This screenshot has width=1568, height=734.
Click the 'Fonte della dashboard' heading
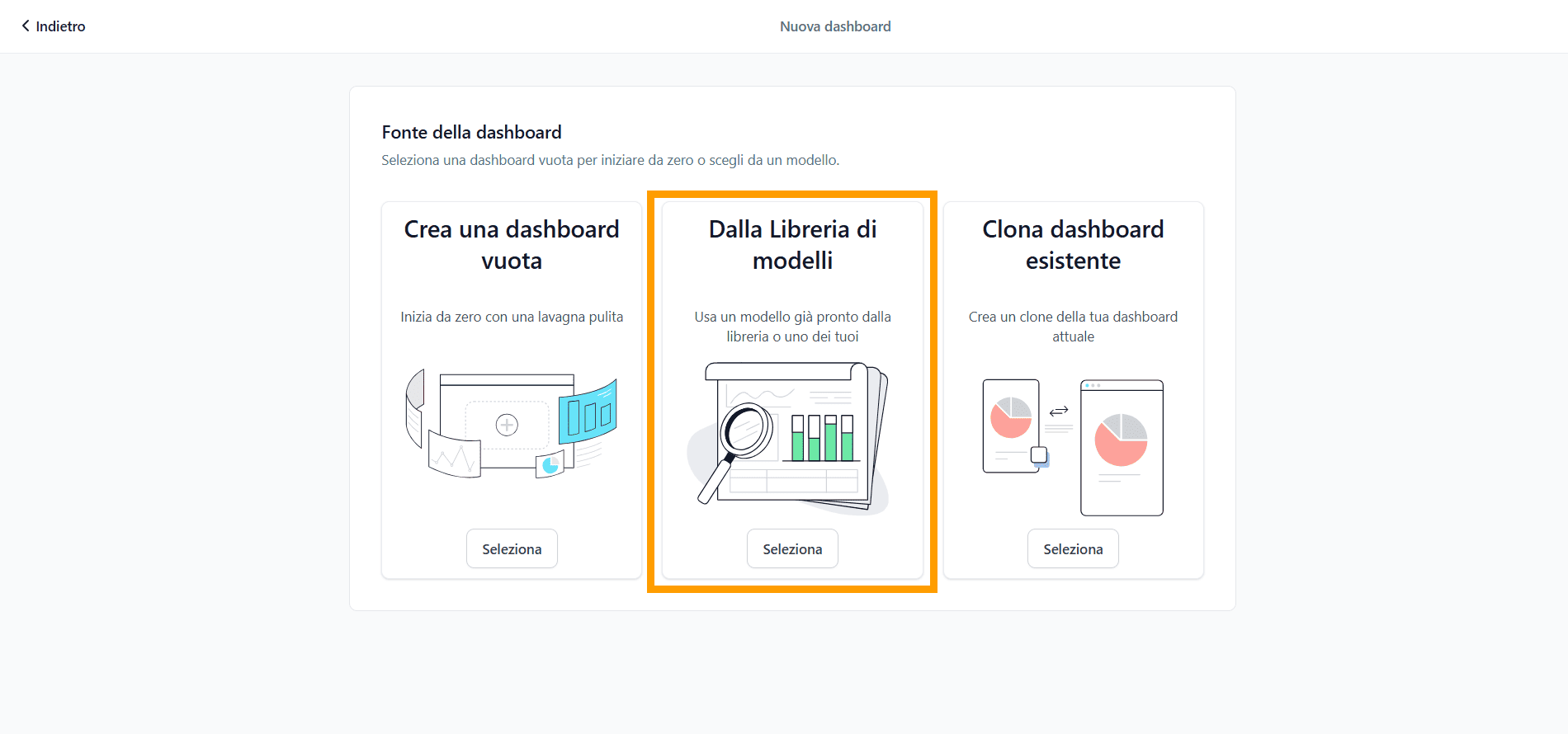pos(471,132)
